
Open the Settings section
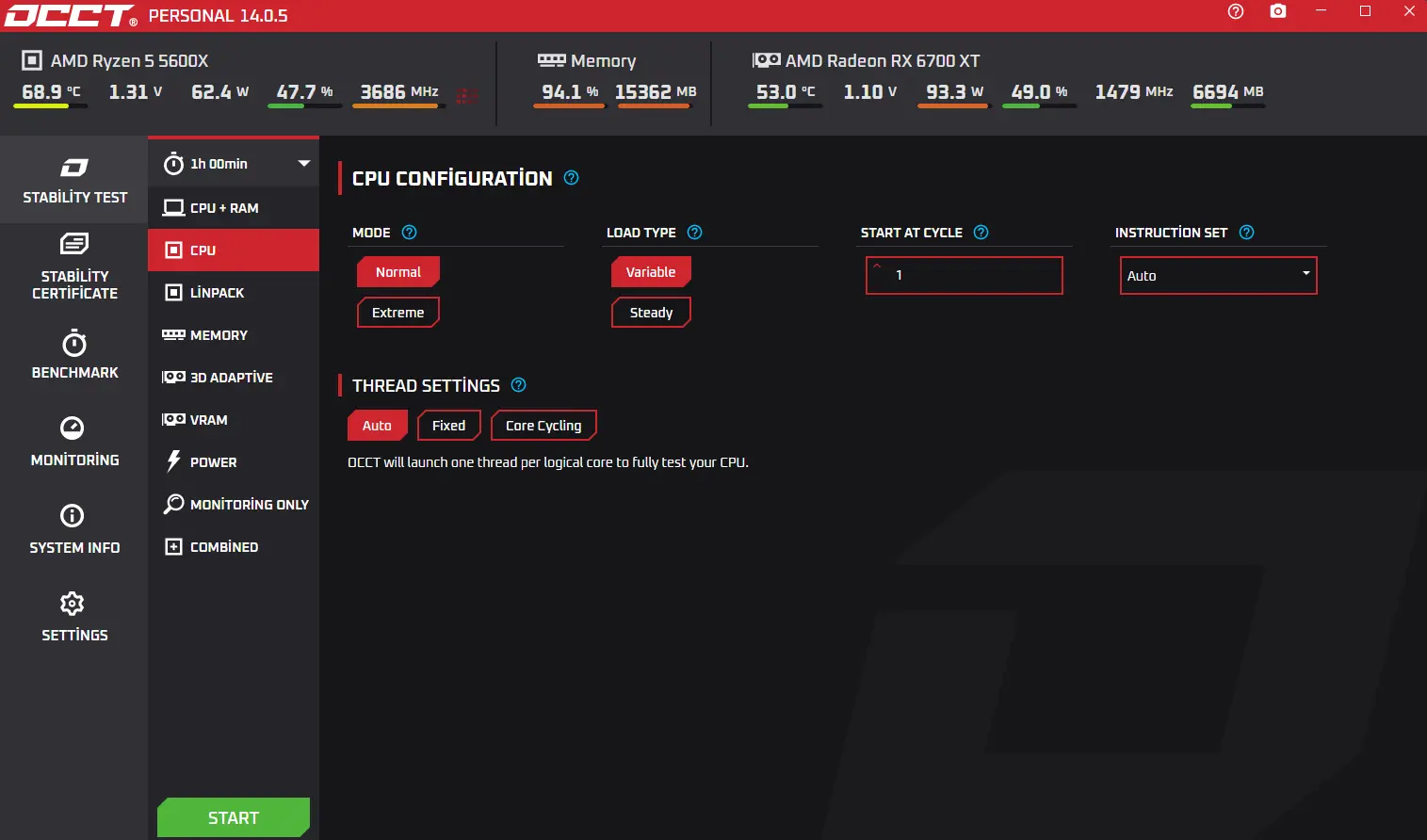coord(74,617)
